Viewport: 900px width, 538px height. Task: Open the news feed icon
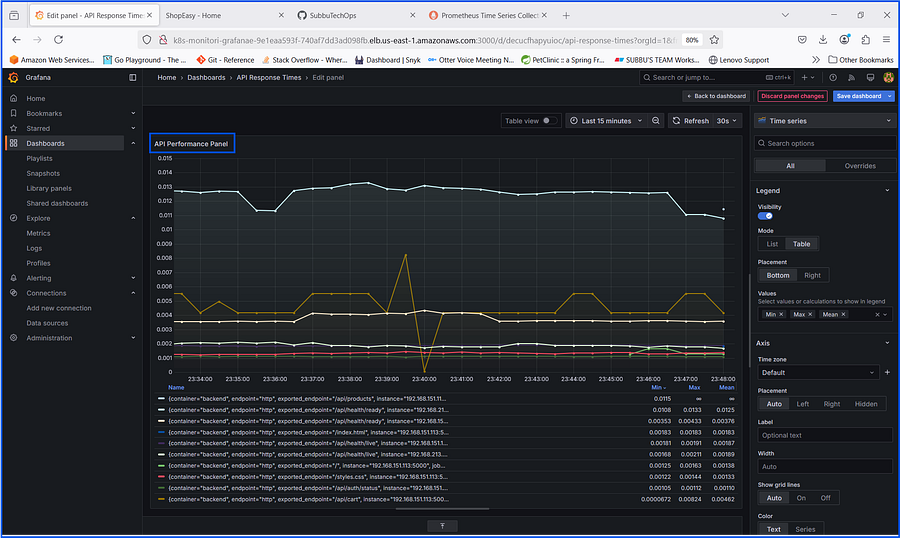pyautogui.click(x=852, y=78)
